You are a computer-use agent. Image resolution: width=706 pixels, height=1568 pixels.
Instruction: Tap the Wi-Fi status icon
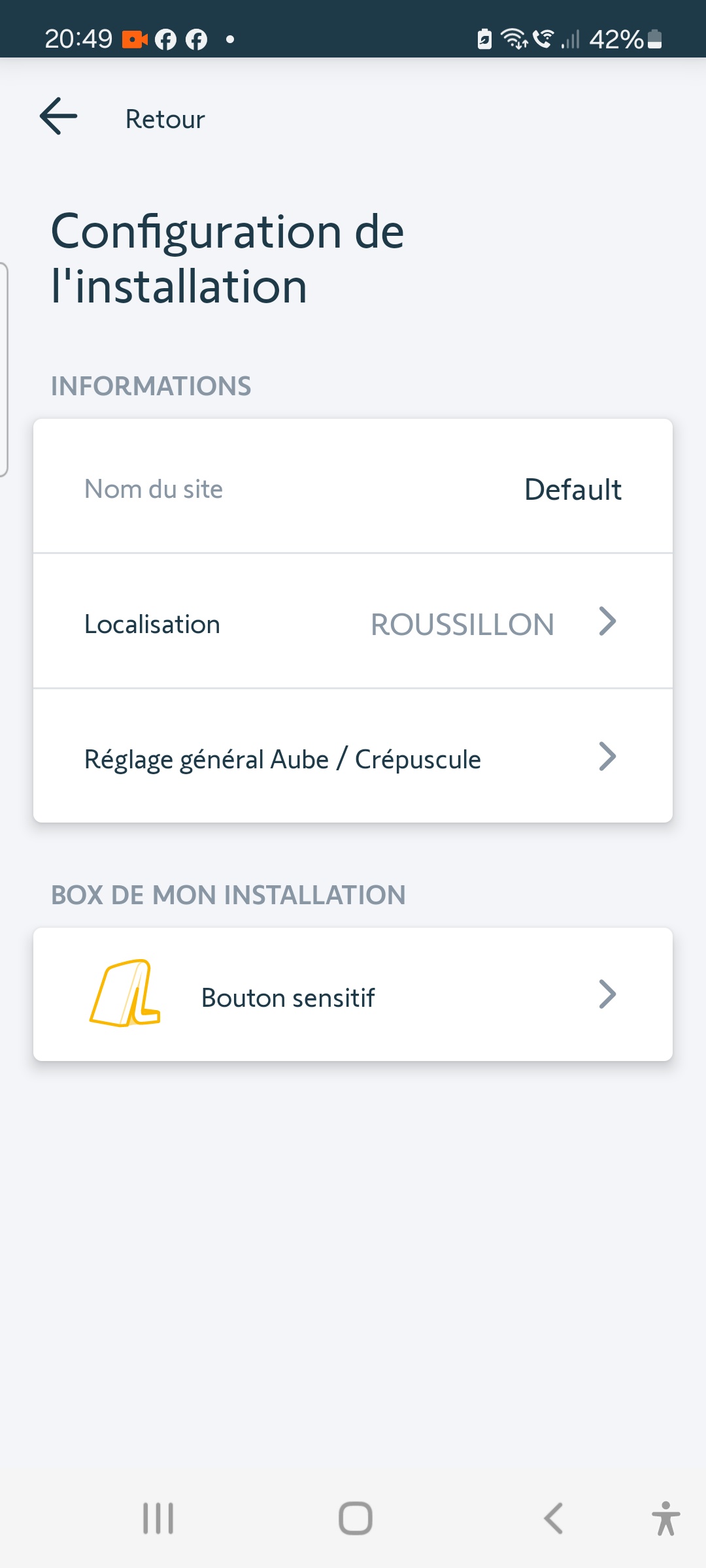click(x=514, y=39)
